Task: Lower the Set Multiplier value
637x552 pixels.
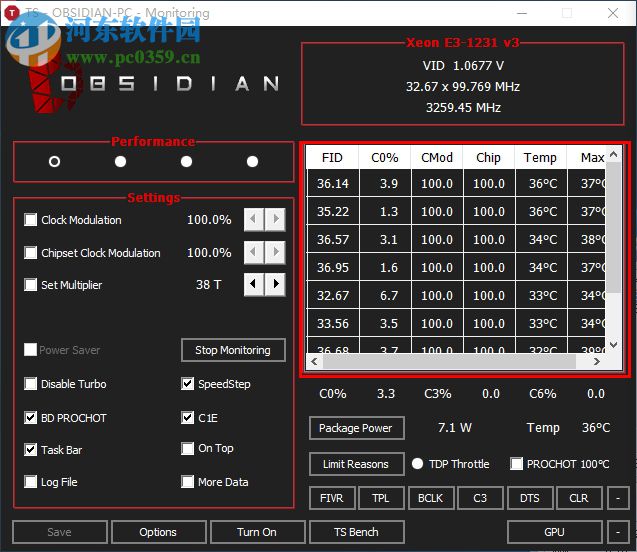Action: pos(254,284)
